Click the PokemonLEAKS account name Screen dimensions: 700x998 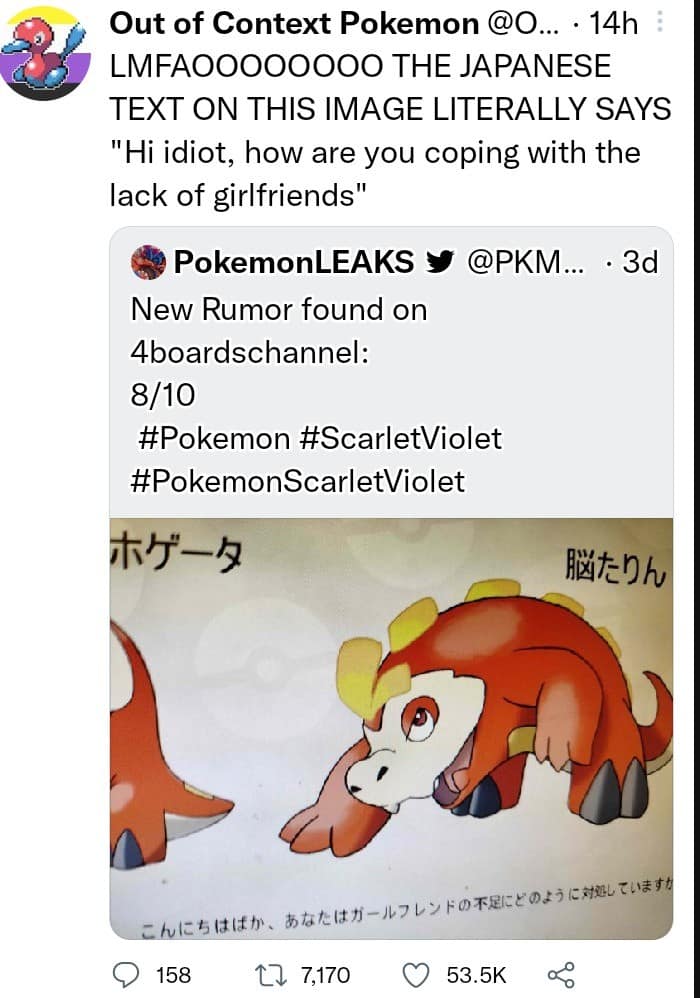click(294, 263)
